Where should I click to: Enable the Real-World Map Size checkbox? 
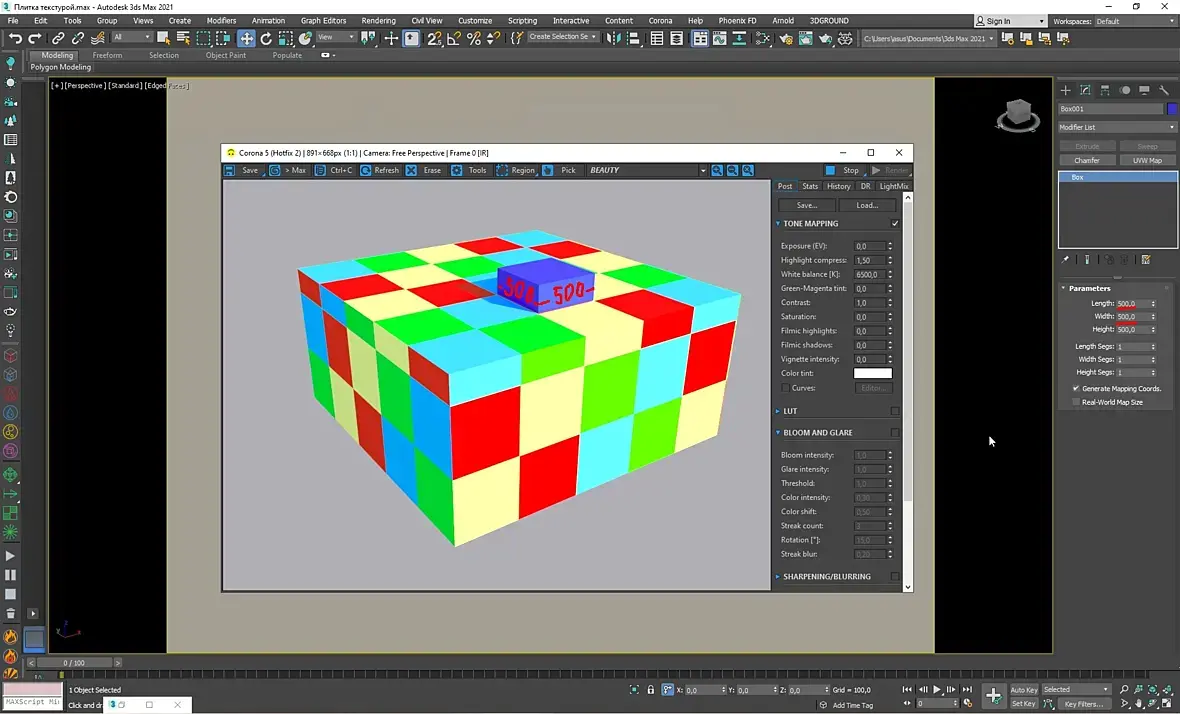coord(1076,402)
